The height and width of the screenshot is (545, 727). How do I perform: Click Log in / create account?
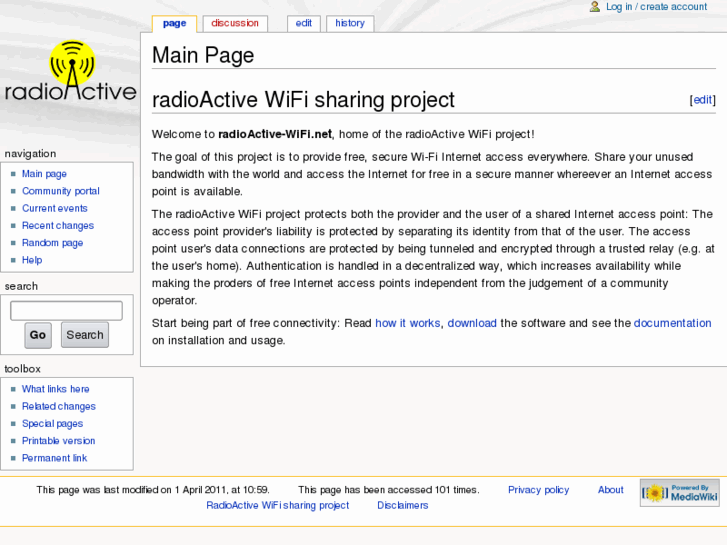[x=657, y=6]
